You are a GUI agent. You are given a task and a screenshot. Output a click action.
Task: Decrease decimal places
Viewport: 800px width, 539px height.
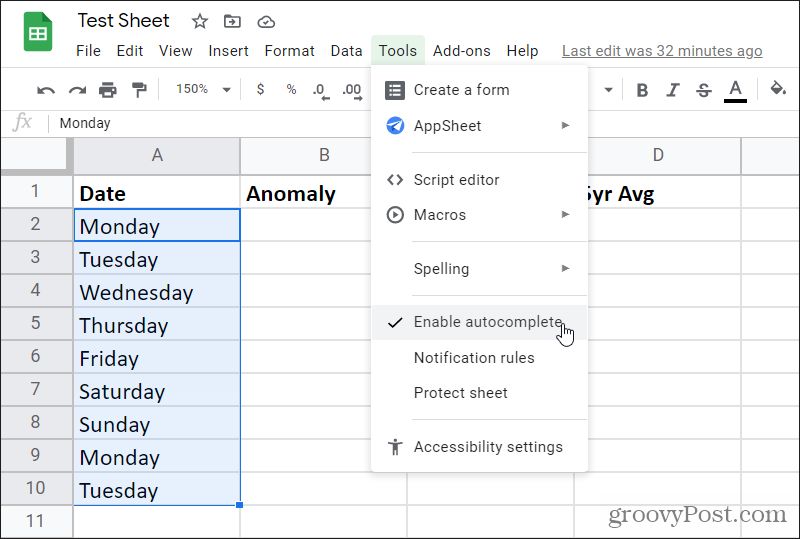[x=320, y=91]
